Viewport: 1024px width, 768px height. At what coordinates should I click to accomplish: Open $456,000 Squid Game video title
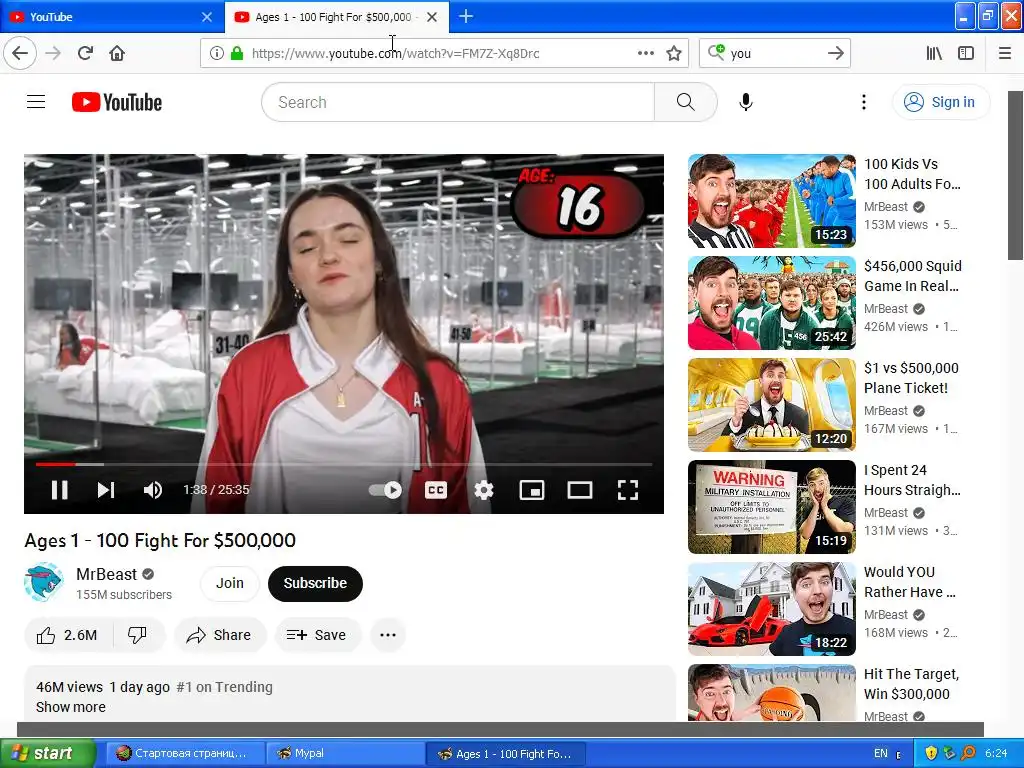[912, 276]
